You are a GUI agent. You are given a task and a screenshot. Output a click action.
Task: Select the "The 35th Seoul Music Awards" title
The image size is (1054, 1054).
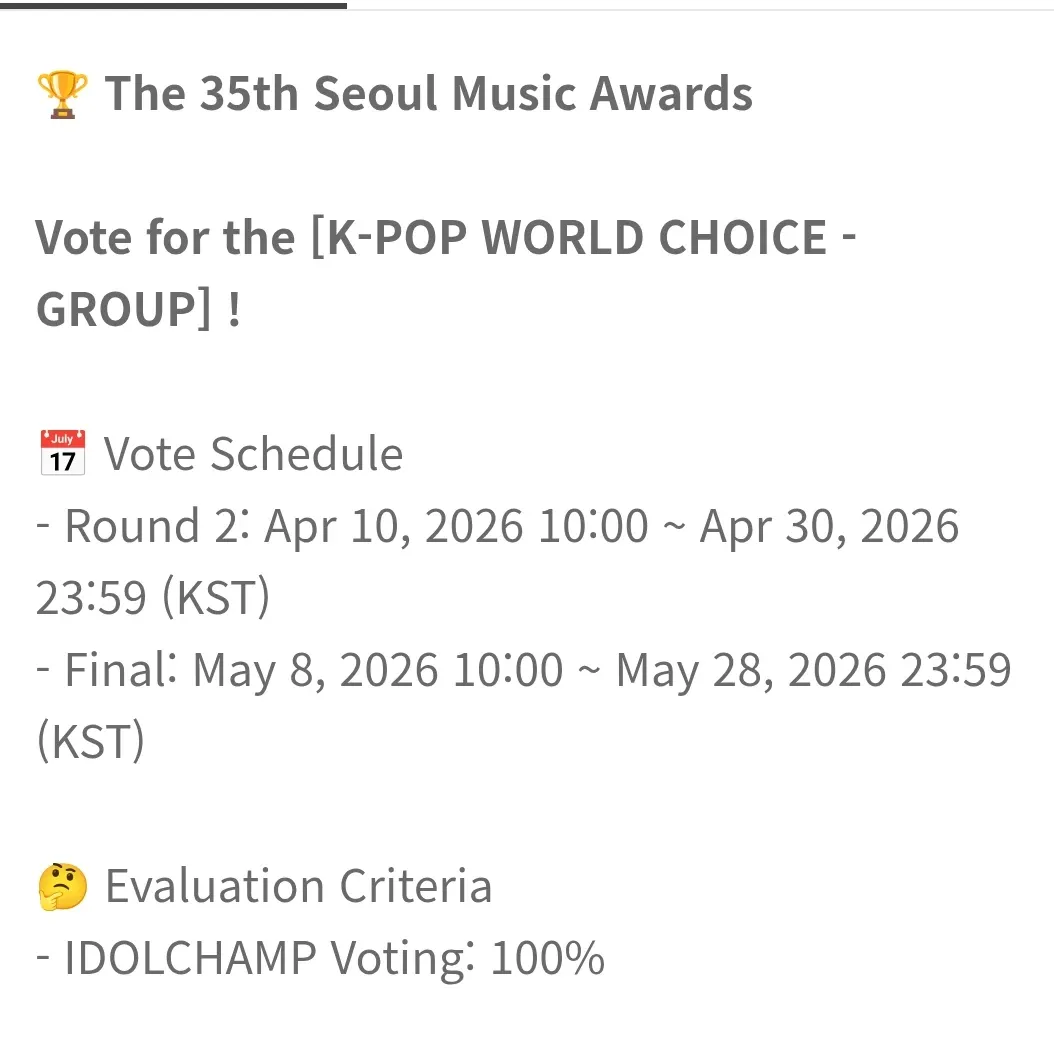point(429,95)
